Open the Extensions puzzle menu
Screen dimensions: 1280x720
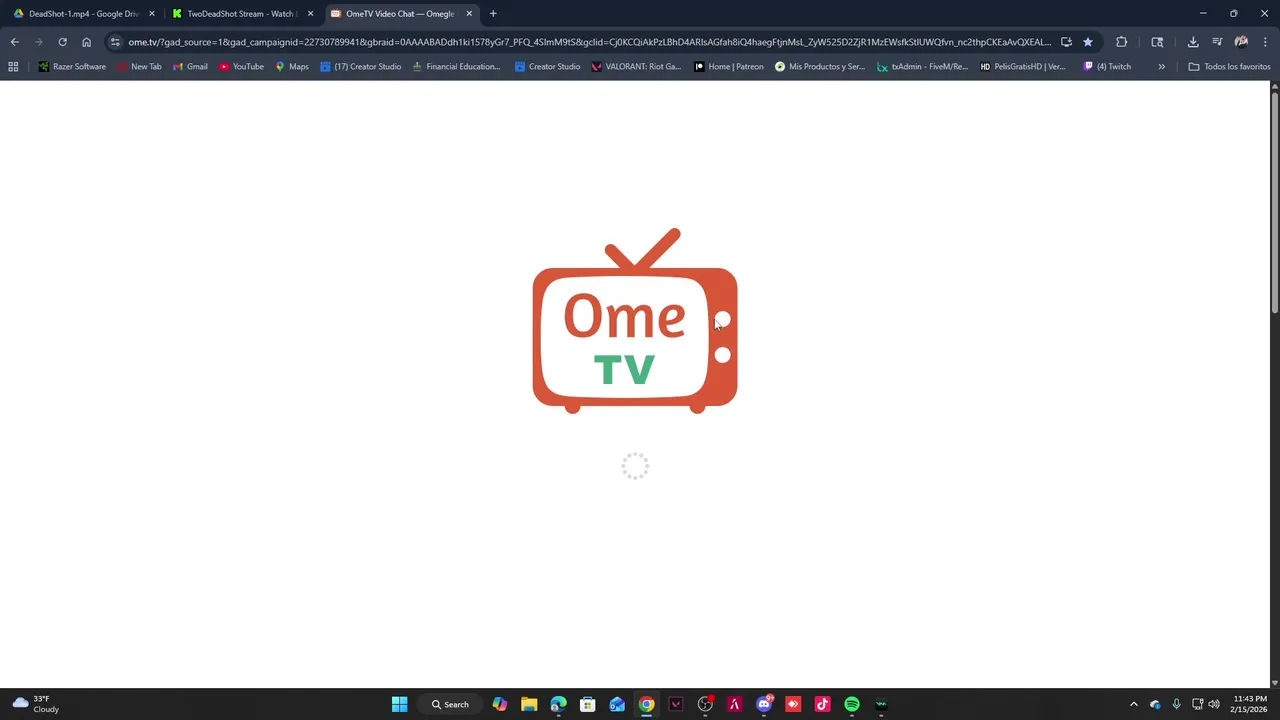pyautogui.click(x=1121, y=42)
